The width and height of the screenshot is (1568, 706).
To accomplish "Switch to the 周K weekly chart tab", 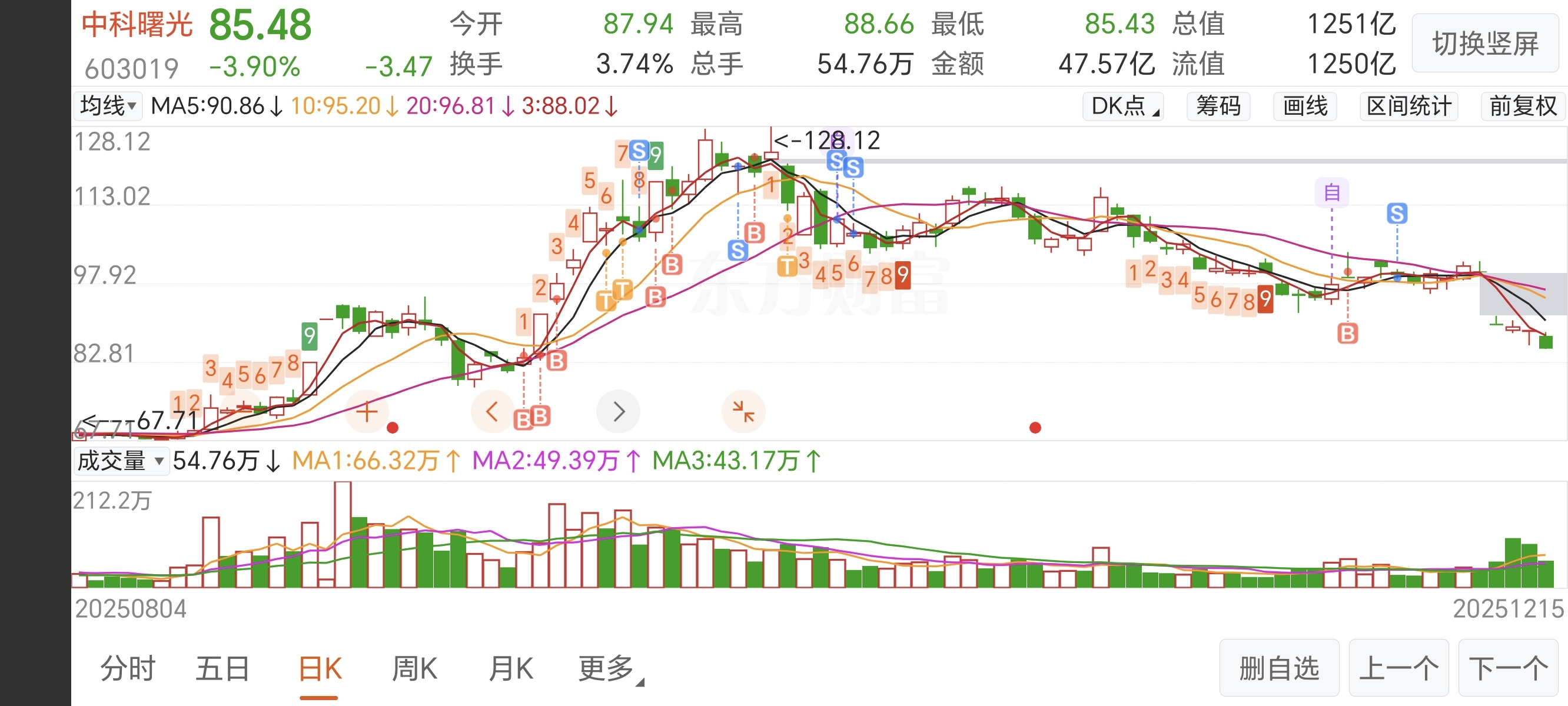I will (414, 669).
